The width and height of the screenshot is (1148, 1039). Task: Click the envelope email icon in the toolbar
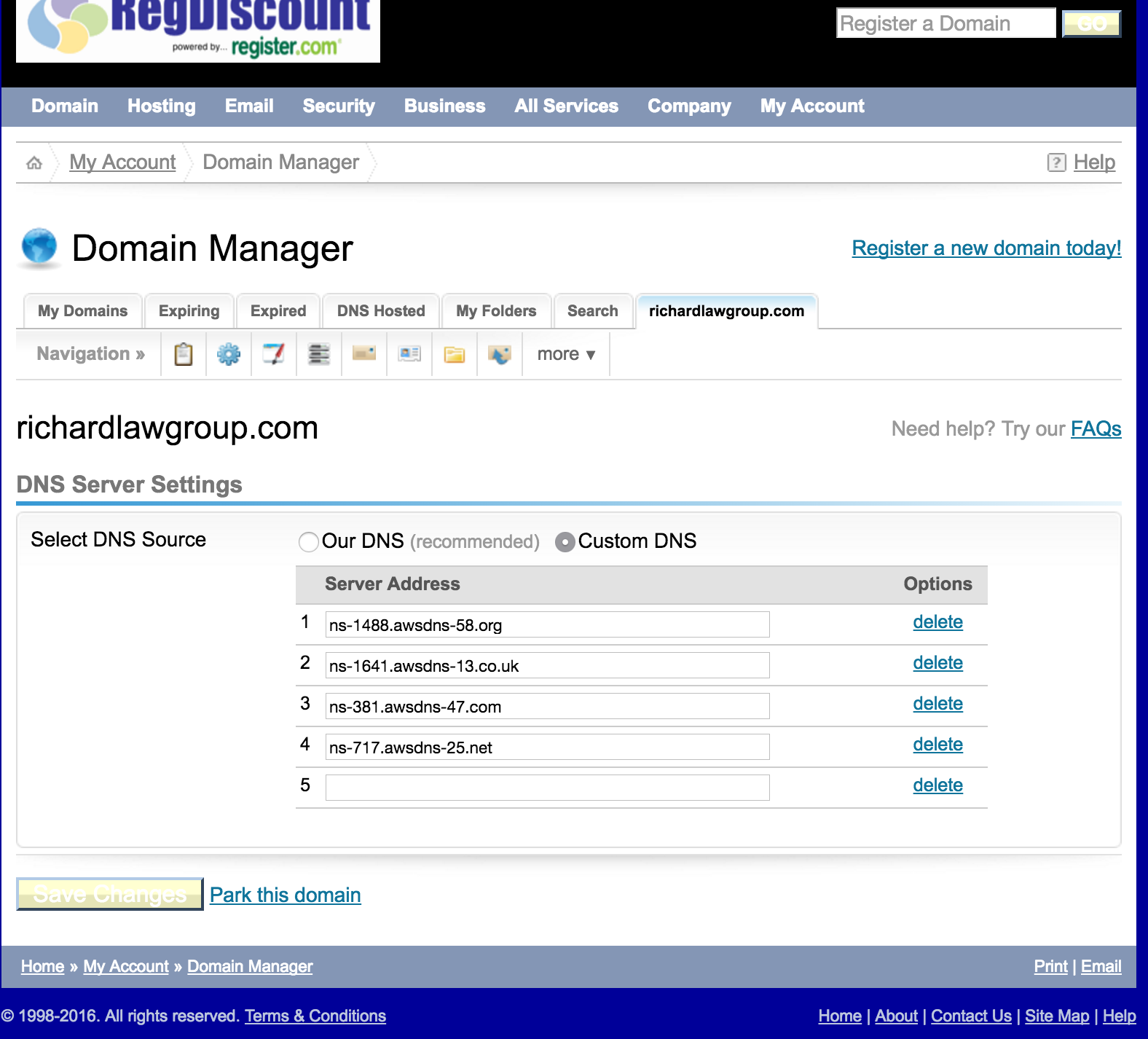(364, 354)
